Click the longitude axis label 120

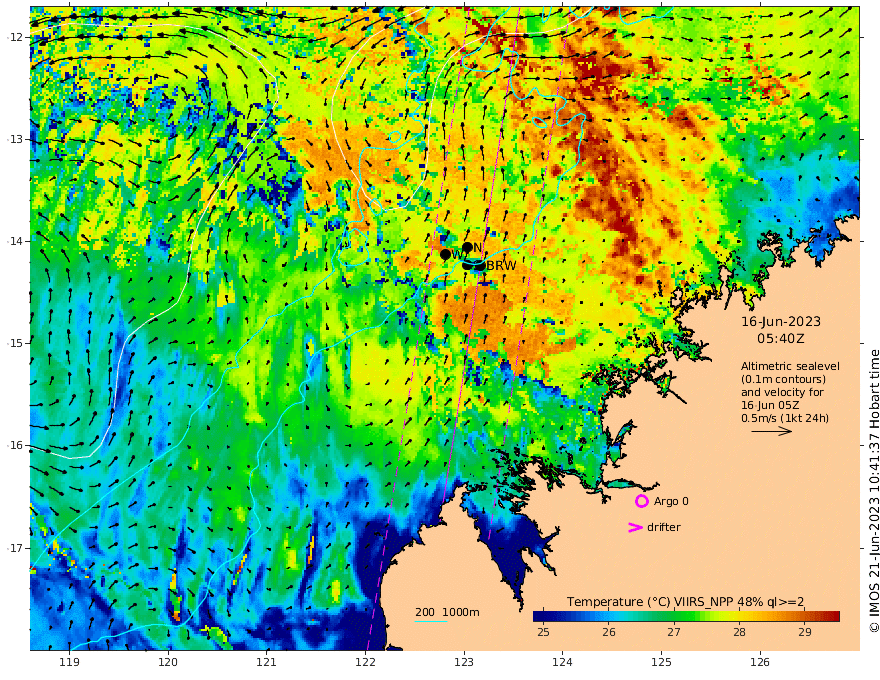[x=168, y=663]
